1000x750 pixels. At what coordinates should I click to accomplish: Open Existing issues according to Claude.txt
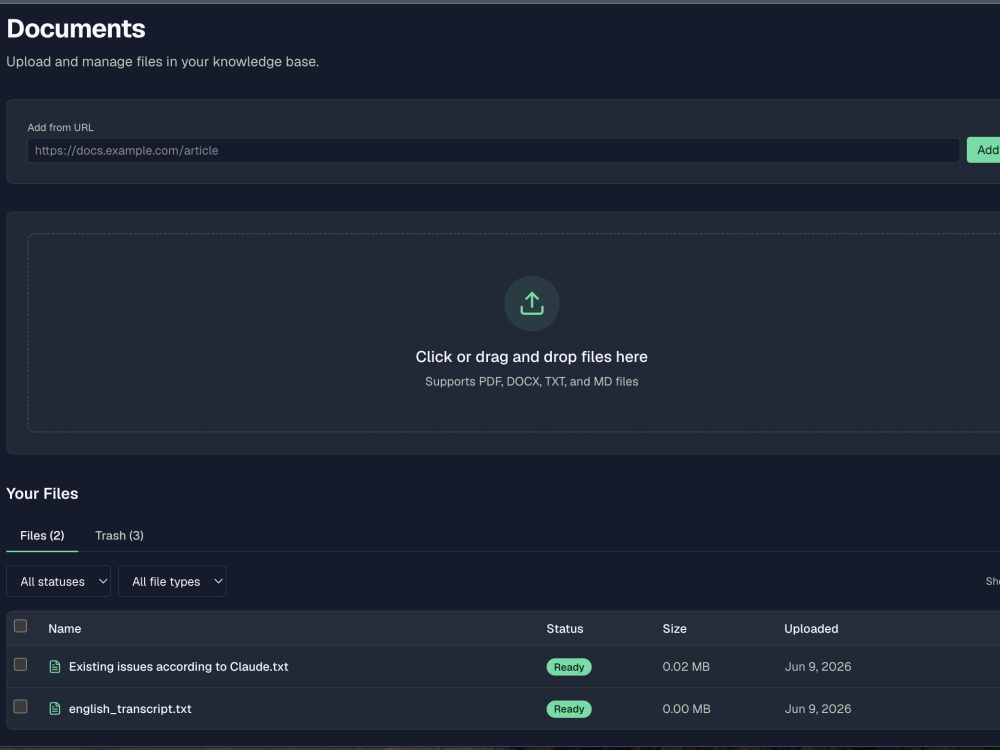[x=179, y=666]
